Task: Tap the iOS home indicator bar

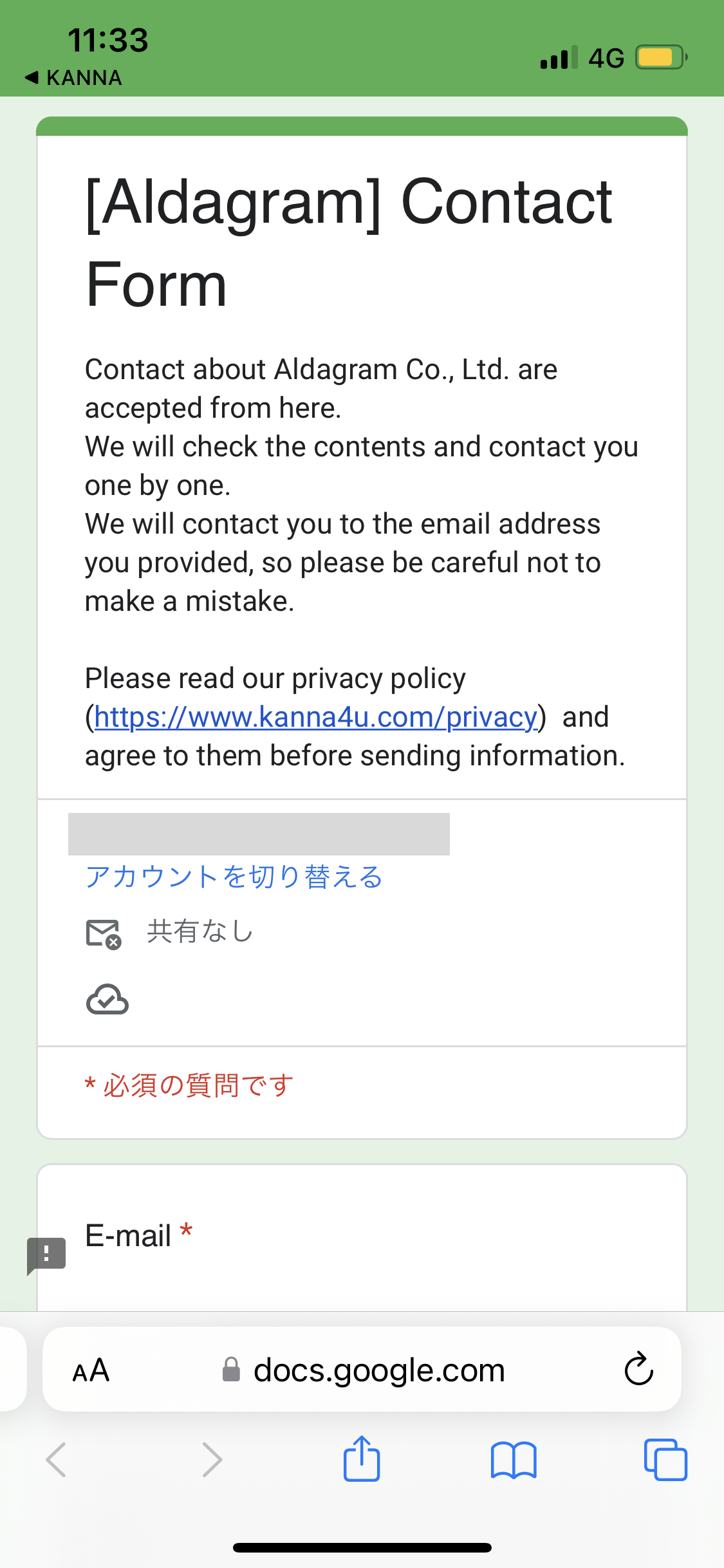Action: tap(362, 1548)
